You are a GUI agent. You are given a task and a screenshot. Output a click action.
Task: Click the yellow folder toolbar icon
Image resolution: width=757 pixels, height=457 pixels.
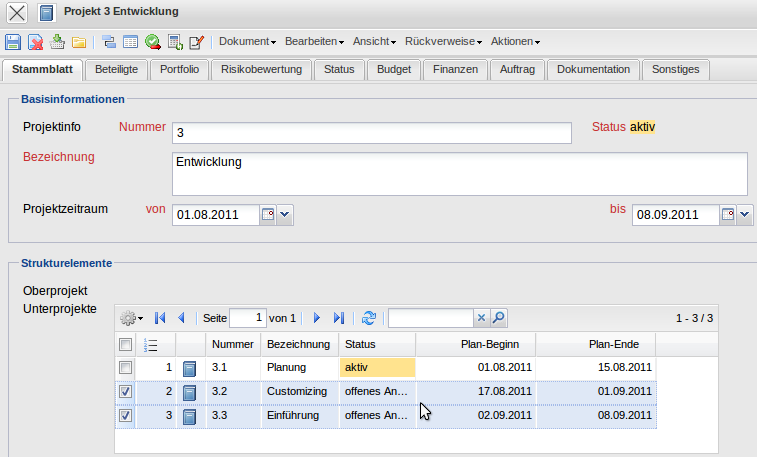(78, 42)
